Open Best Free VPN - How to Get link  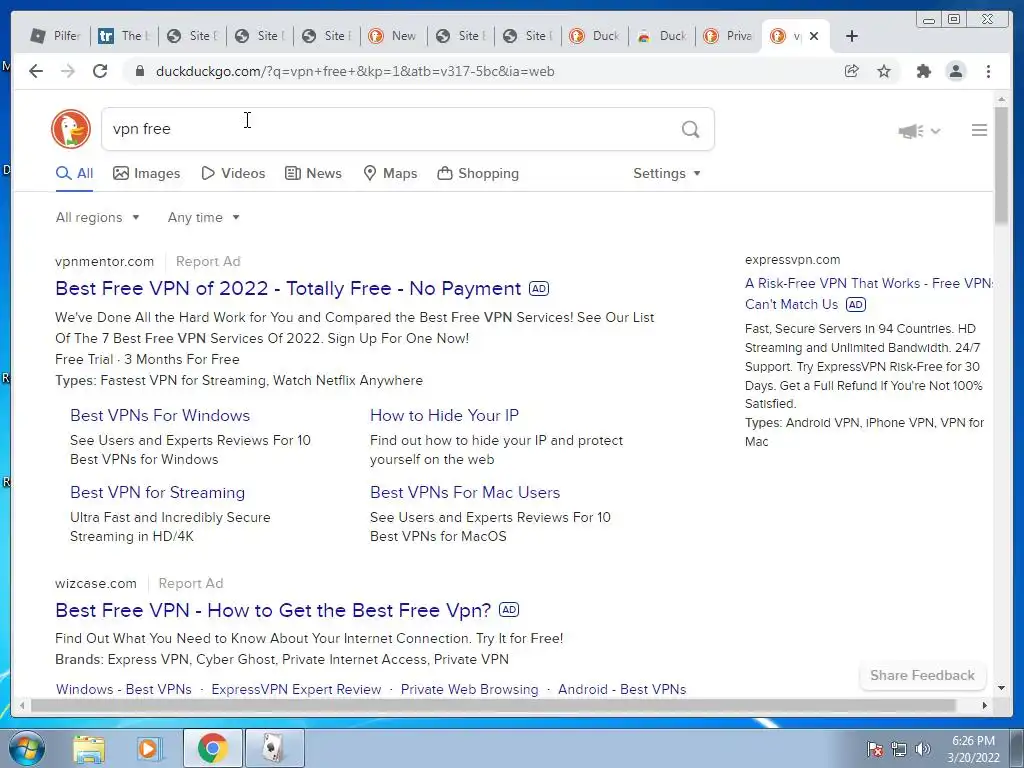[273, 610]
